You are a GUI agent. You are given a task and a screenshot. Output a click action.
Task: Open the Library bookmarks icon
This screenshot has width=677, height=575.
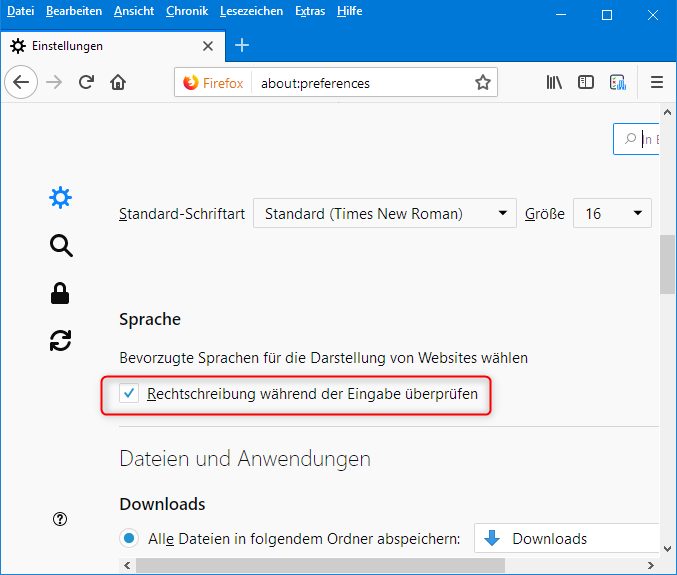(x=554, y=83)
